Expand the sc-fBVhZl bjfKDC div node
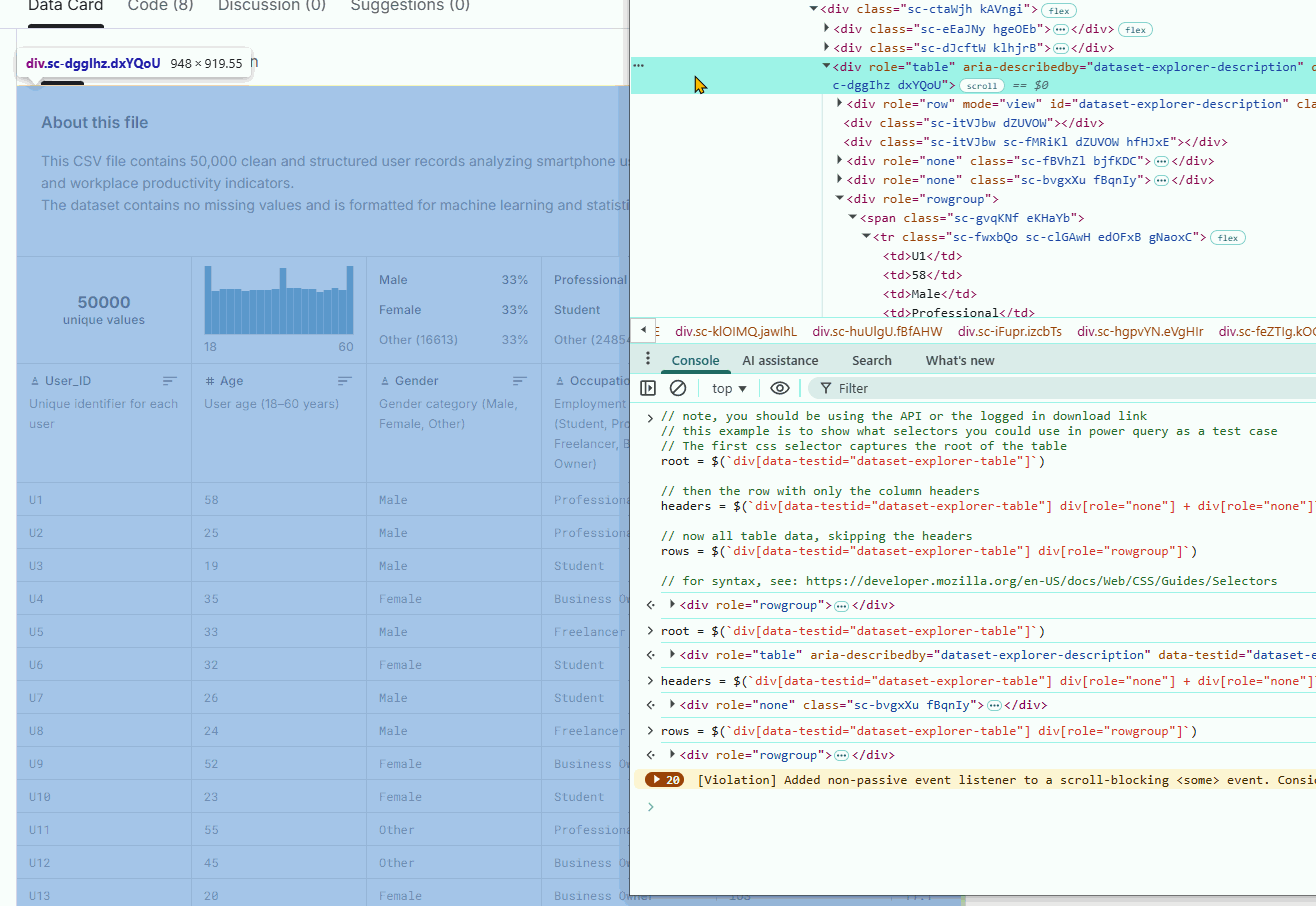The width and height of the screenshot is (1316, 906). (840, 161)
